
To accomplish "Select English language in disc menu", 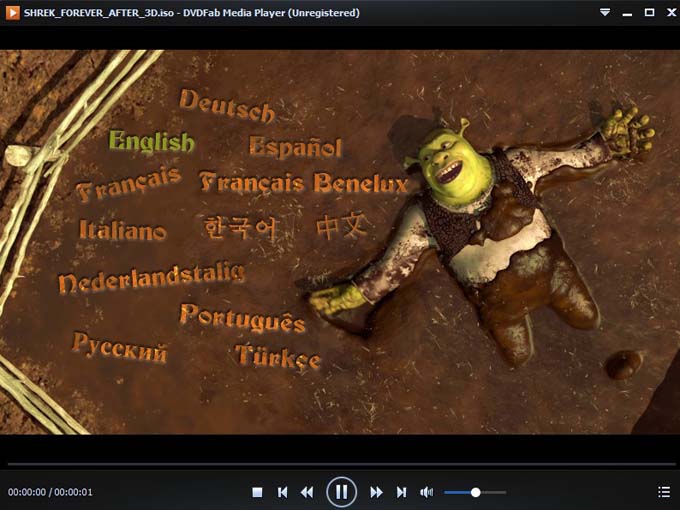I will pyautogui.click(x=152, y=142).
